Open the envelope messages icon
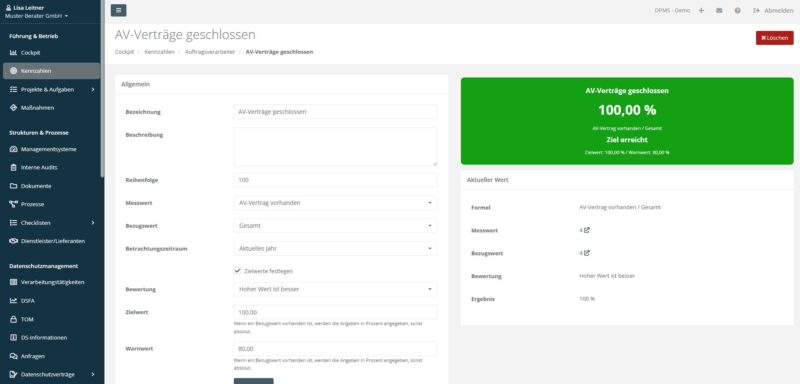This screenshot has height=384, width=800. 719,10
